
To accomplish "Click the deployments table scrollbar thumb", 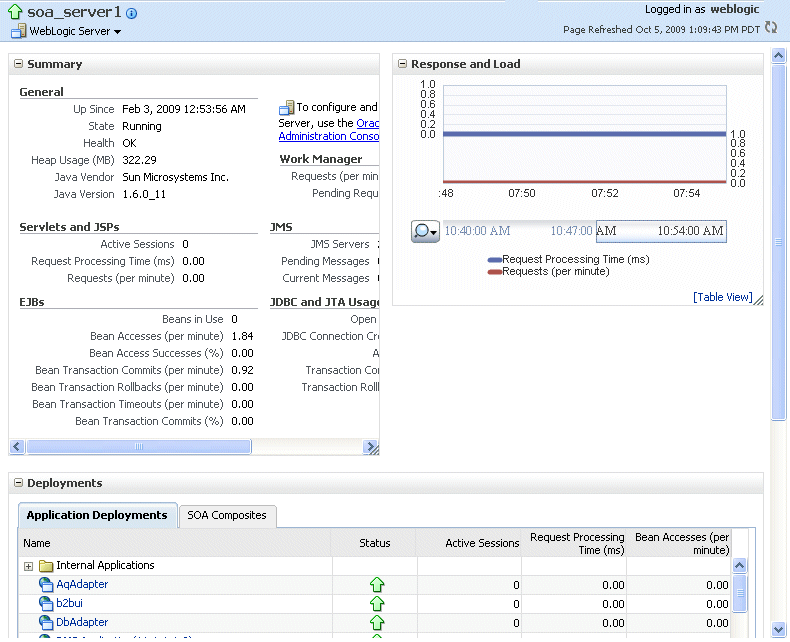I will [739, 593].
